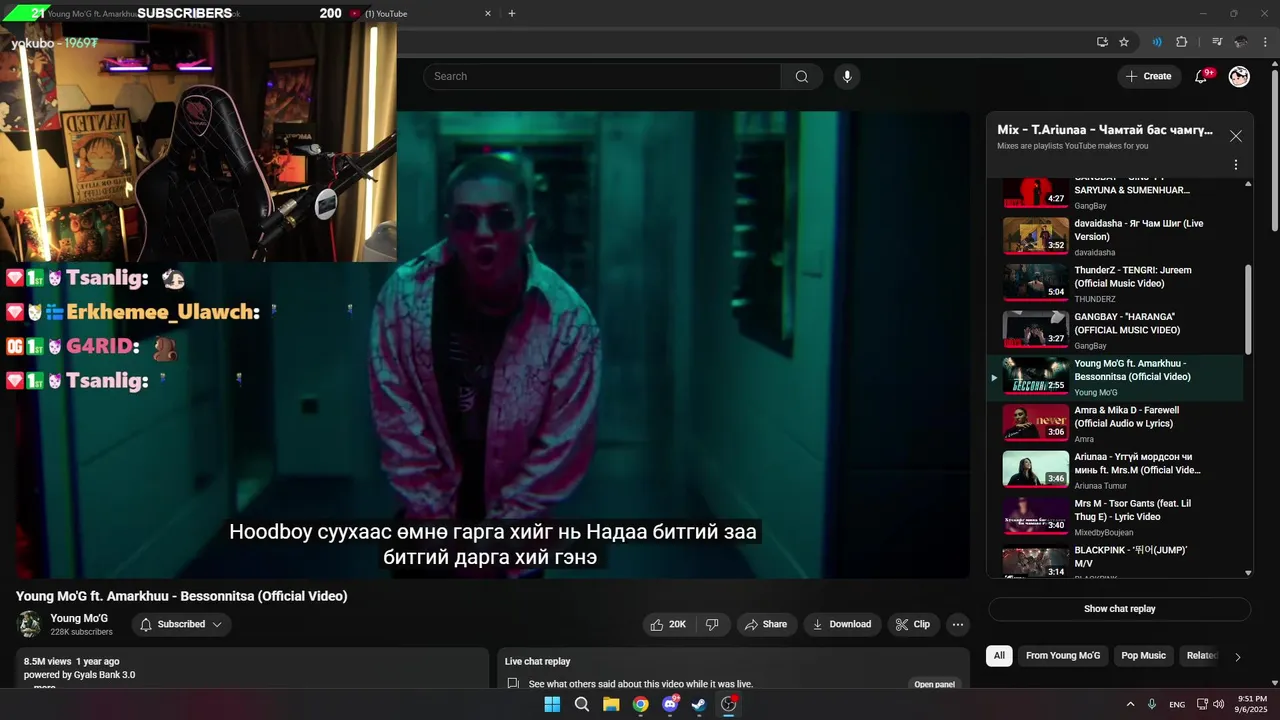Click the 8.5M views description text

tap(71, 662)
